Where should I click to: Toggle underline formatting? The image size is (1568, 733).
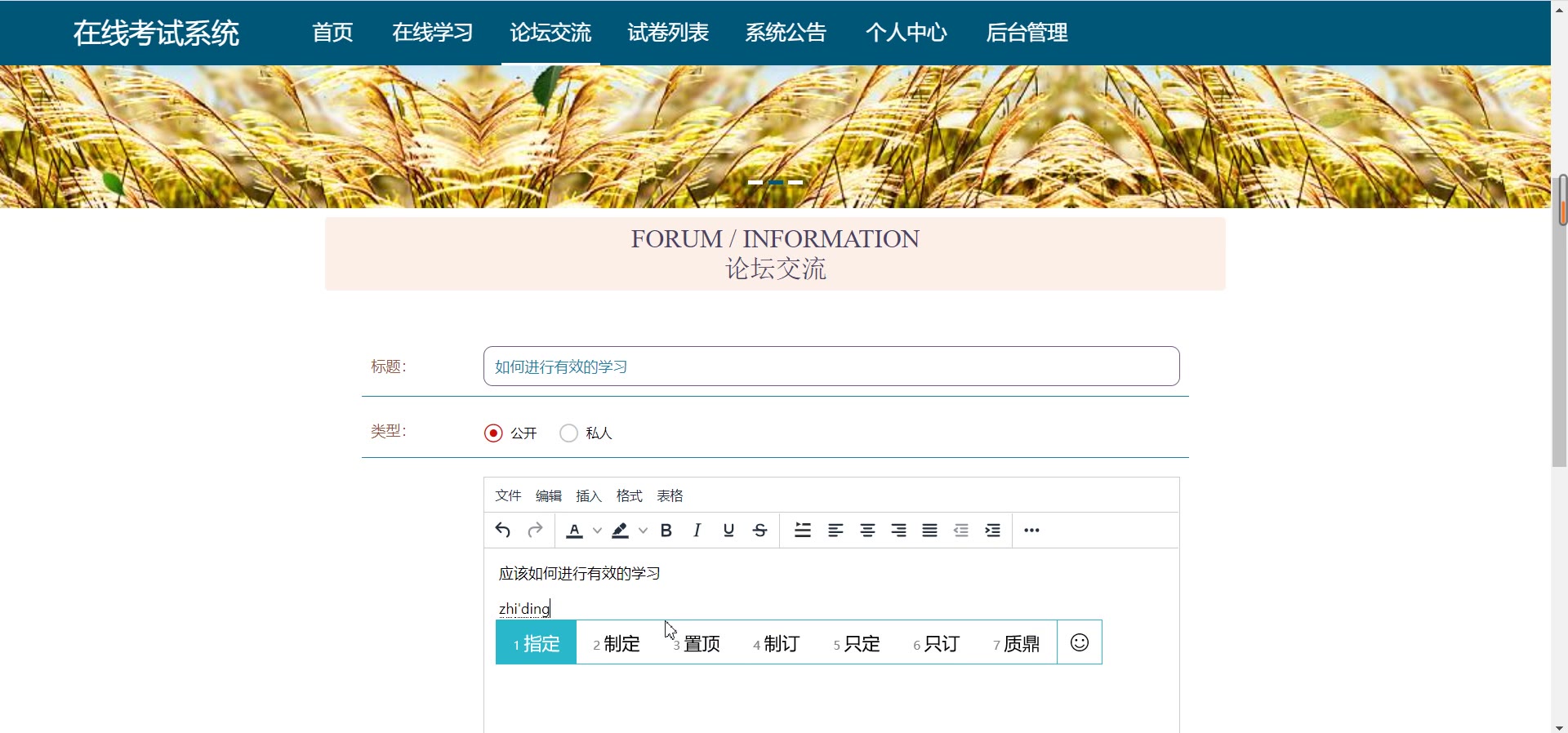729,531
